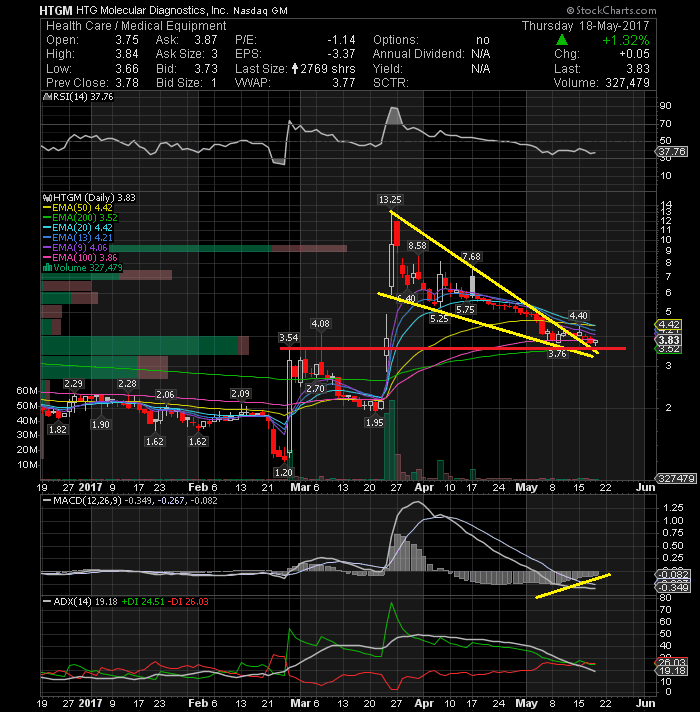Click the 4.08 March high label
Image resolution: width=700 pixels, height=712 pixels.
pos(320,323)
